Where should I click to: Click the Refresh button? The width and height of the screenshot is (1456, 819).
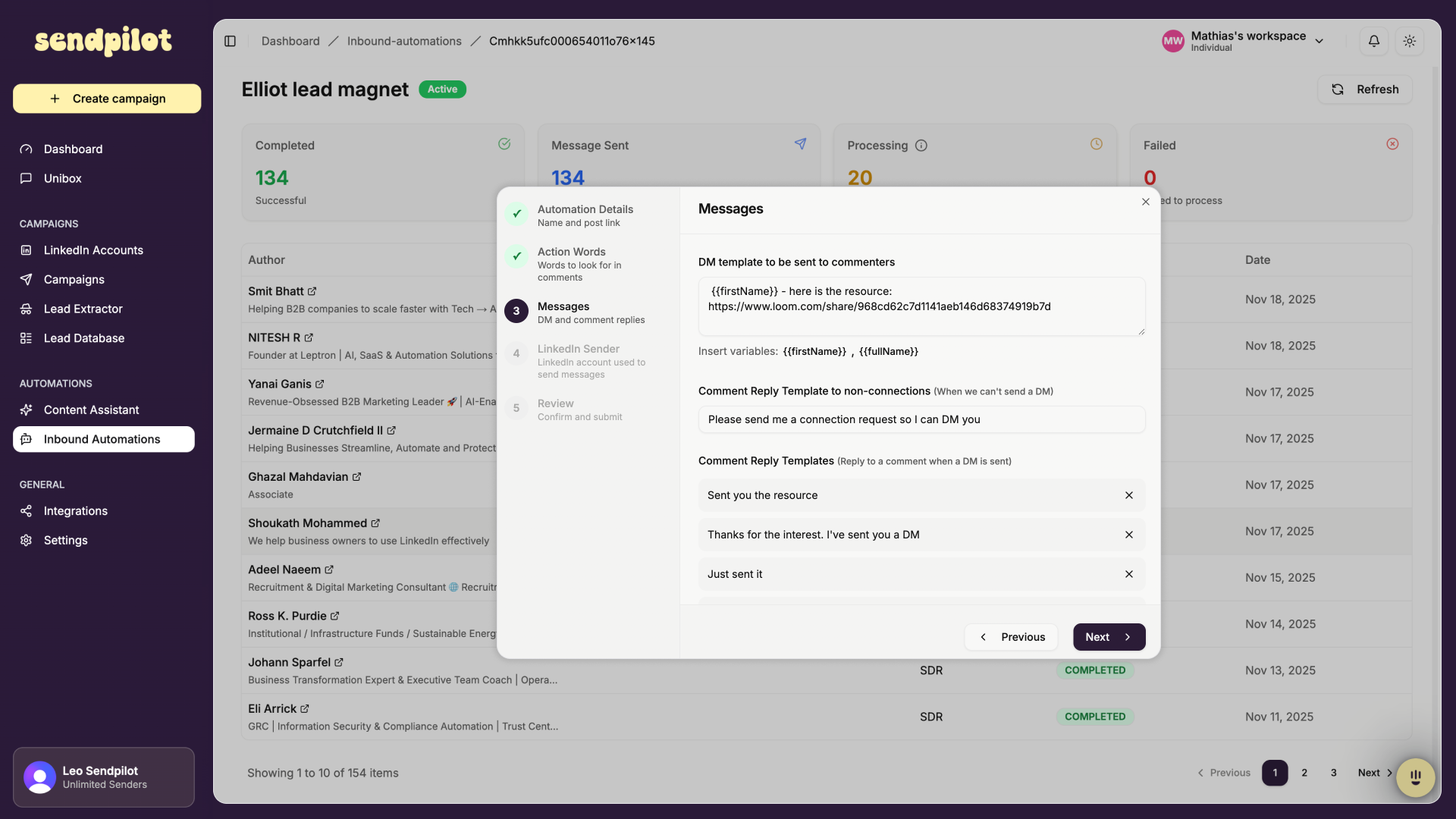[x=1365, y=89]
